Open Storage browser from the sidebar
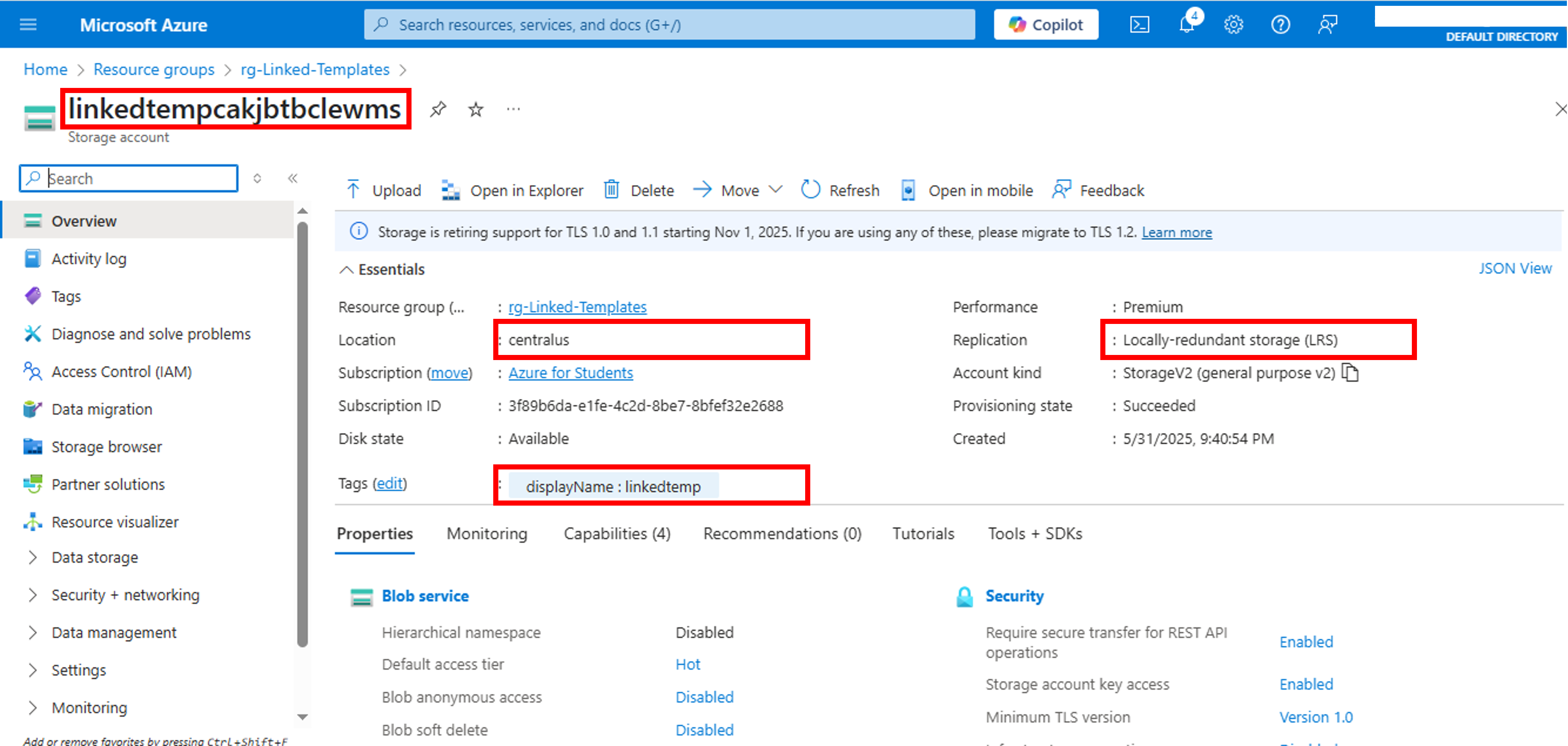 106,446
